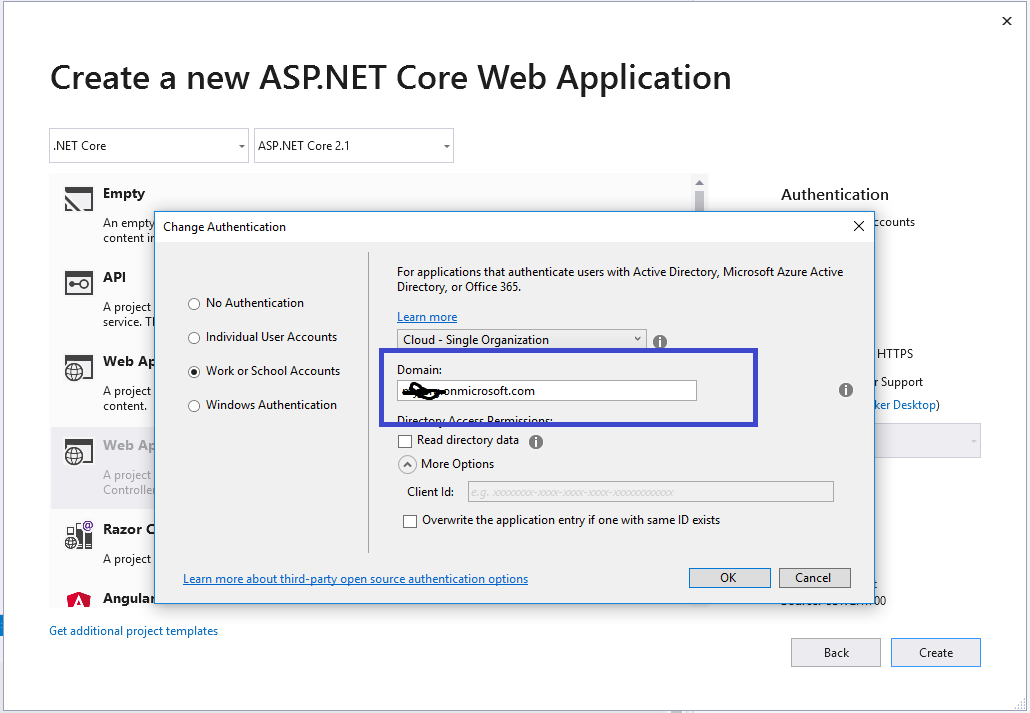
Task: Collapse the More Options expander
Action: coord(407,465)
